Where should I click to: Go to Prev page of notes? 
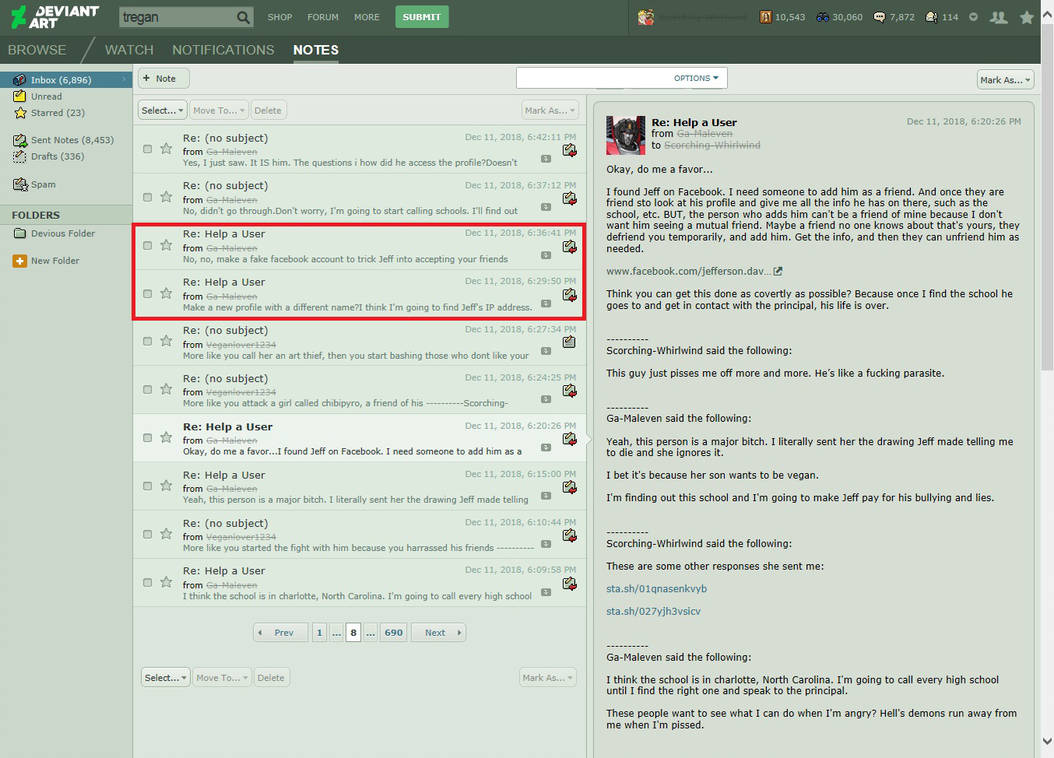tap(280, 632)
